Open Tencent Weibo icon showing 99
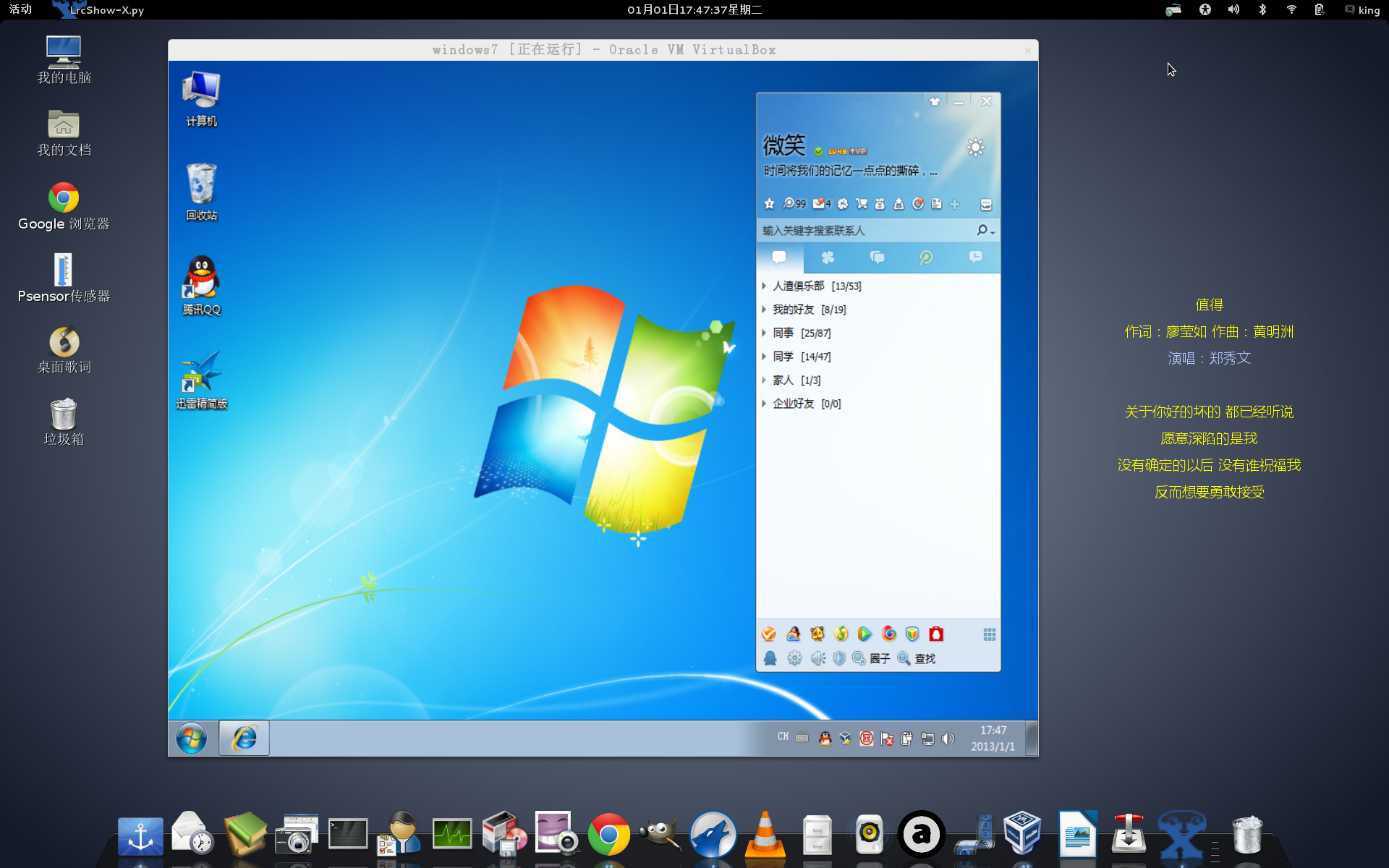This screenshot has width=1389, height=868. click(x=794, y=204)
